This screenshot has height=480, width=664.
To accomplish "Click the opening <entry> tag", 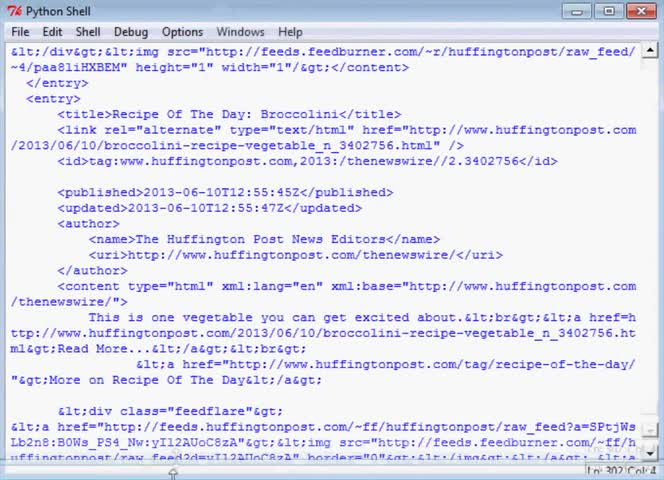I will 53,99.
